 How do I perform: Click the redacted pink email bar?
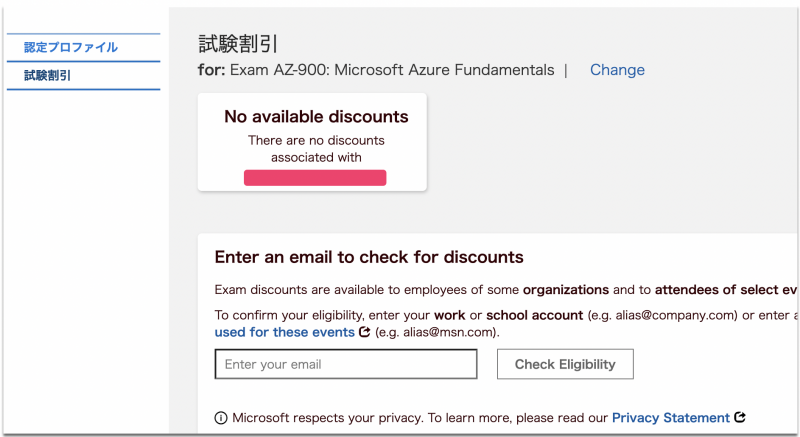click(315, 178)
